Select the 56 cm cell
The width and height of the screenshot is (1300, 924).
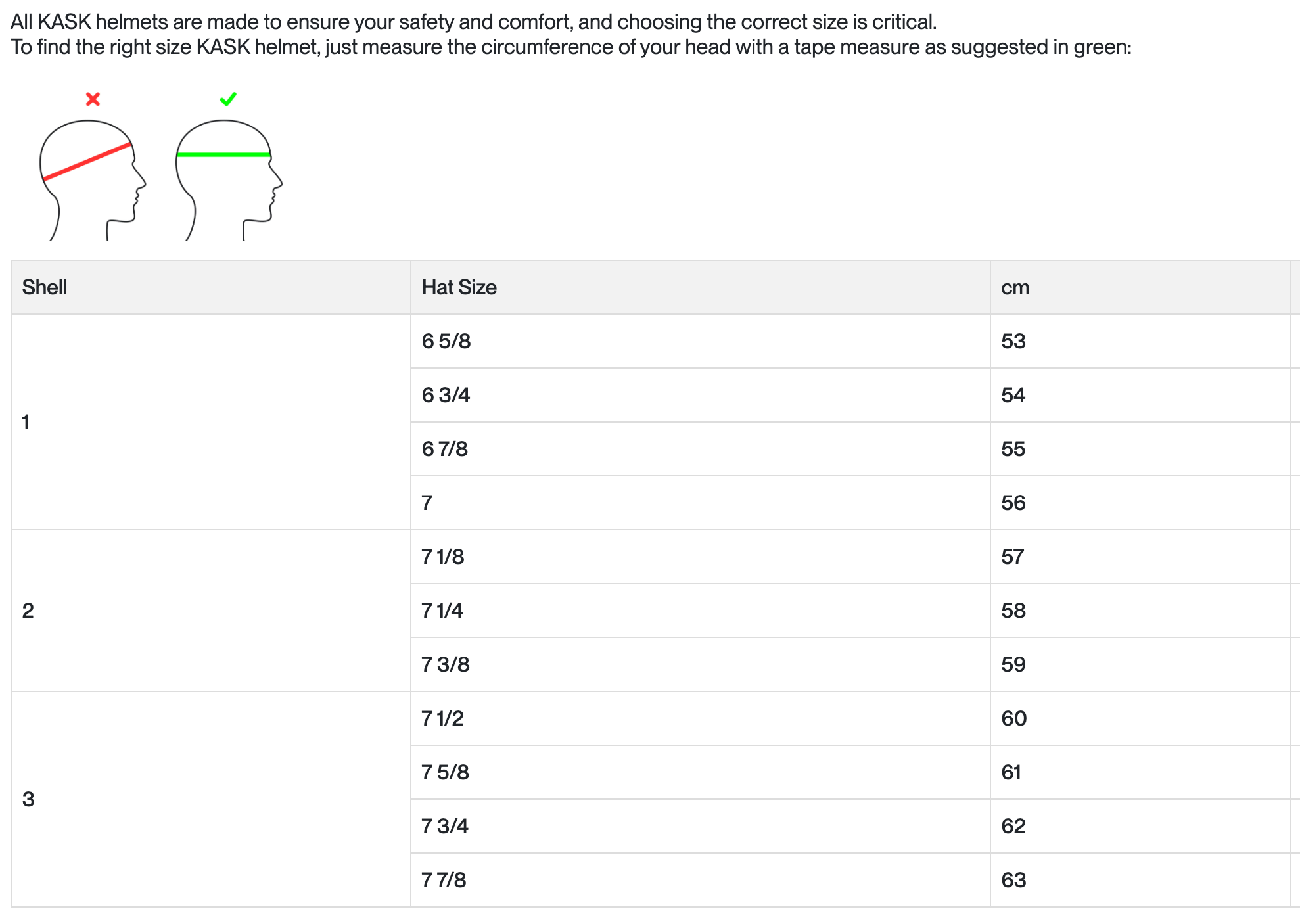tap(1013, 503)
